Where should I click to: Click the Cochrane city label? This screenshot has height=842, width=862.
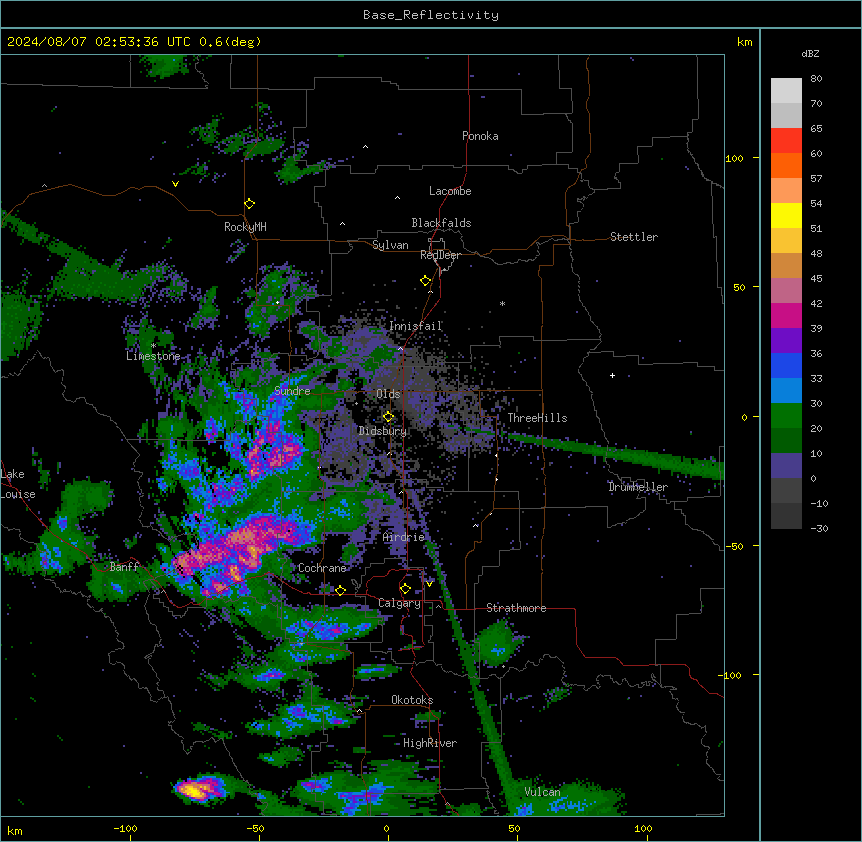coord(322,568)
